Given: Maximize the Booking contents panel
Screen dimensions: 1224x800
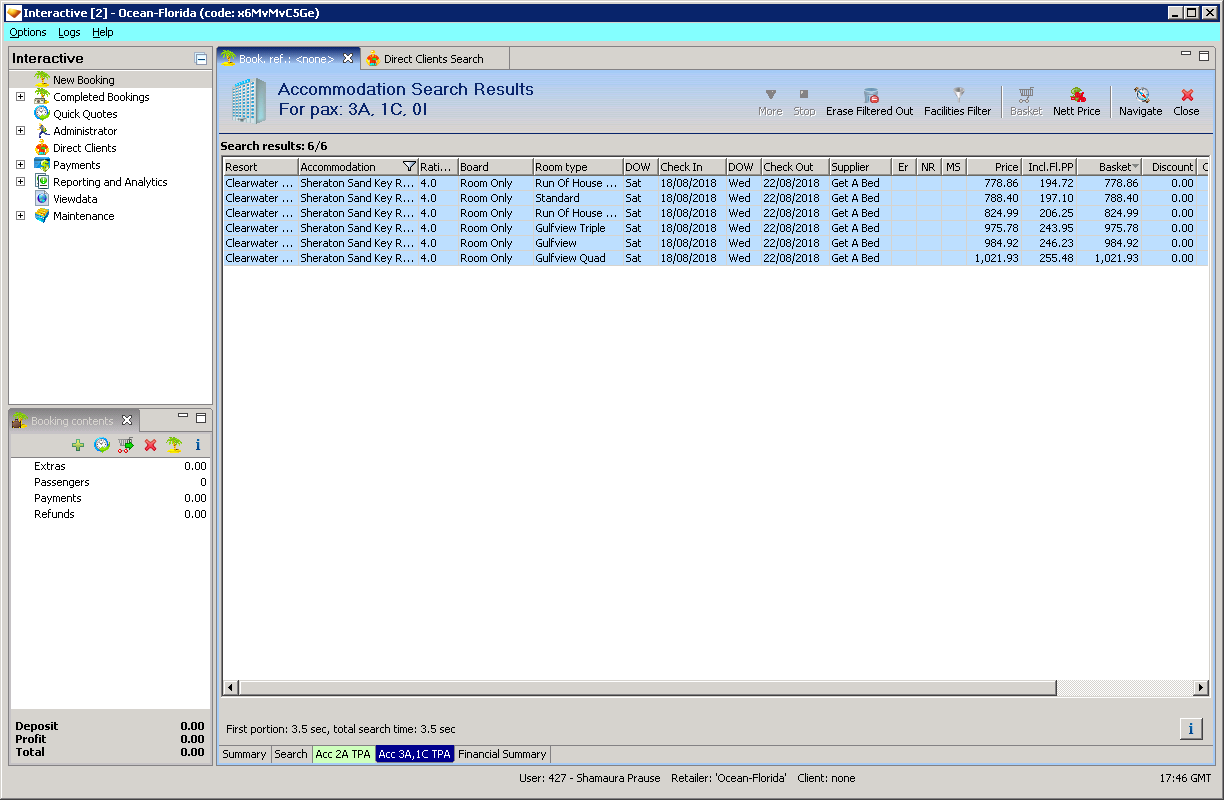Looking at the screenshot, I should pos(200,417).
